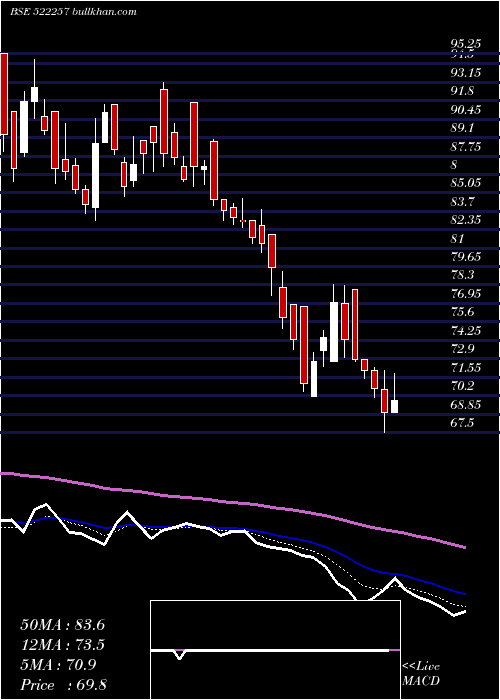Image resolution: width=500 pixels, height=700 pixels.
Task: Click the last white candlestick on the chart
Action: pyautogui.click(x=394, y=406)
